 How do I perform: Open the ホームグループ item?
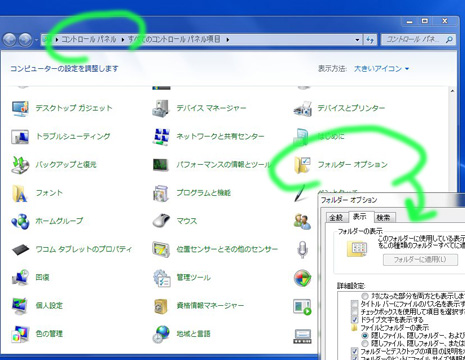tap(47, 221)
